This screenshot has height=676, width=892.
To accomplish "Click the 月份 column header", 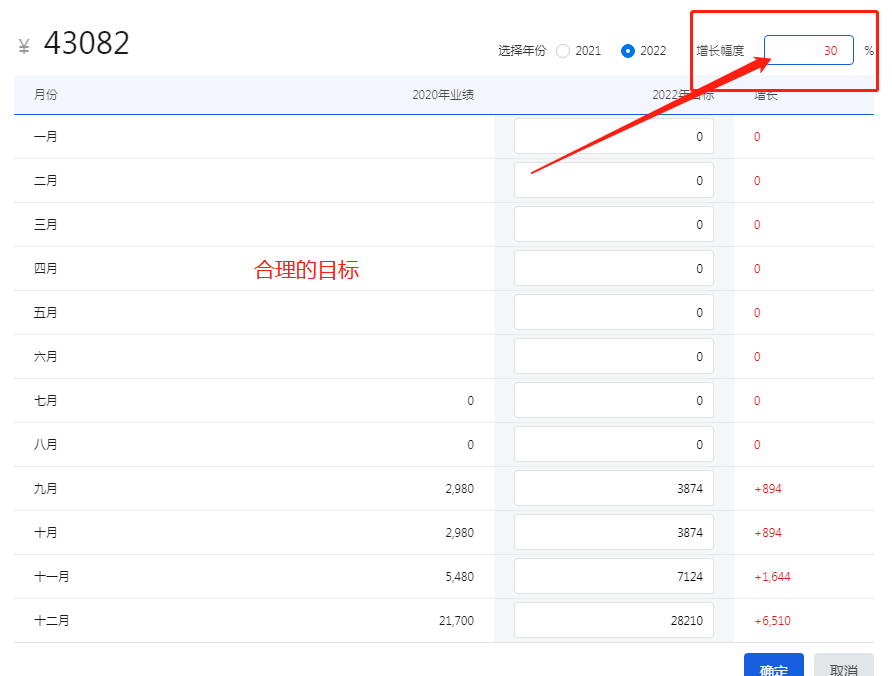I will (x=46, y=94).
